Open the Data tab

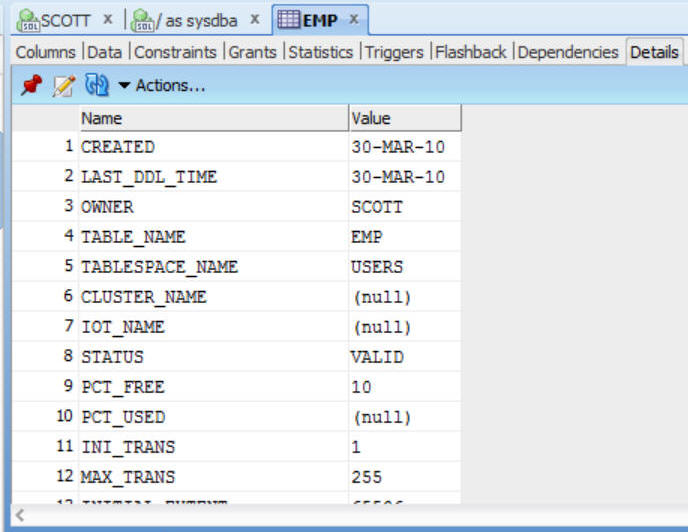point(108,52)
